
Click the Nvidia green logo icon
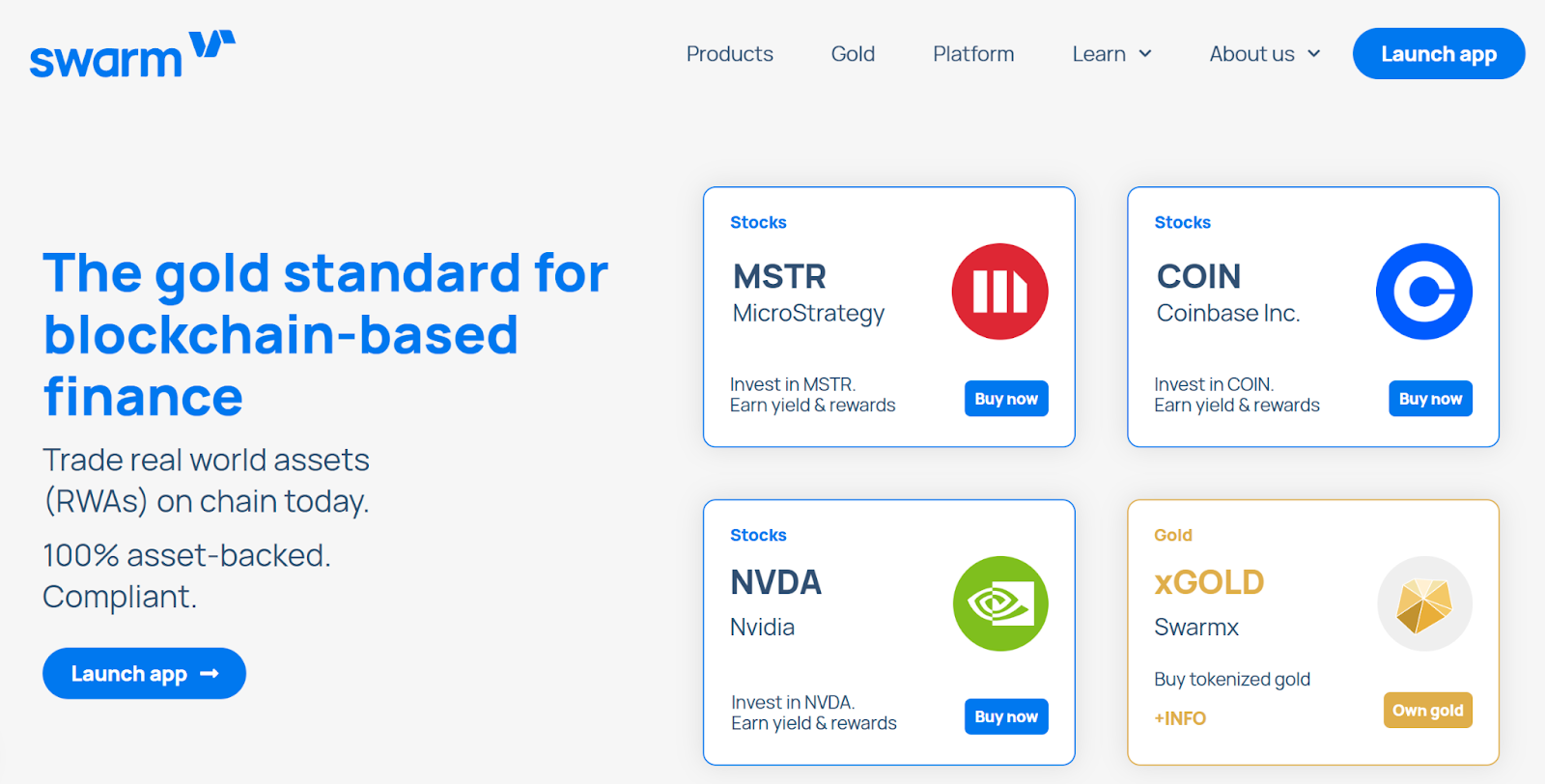click(1000, 603)
